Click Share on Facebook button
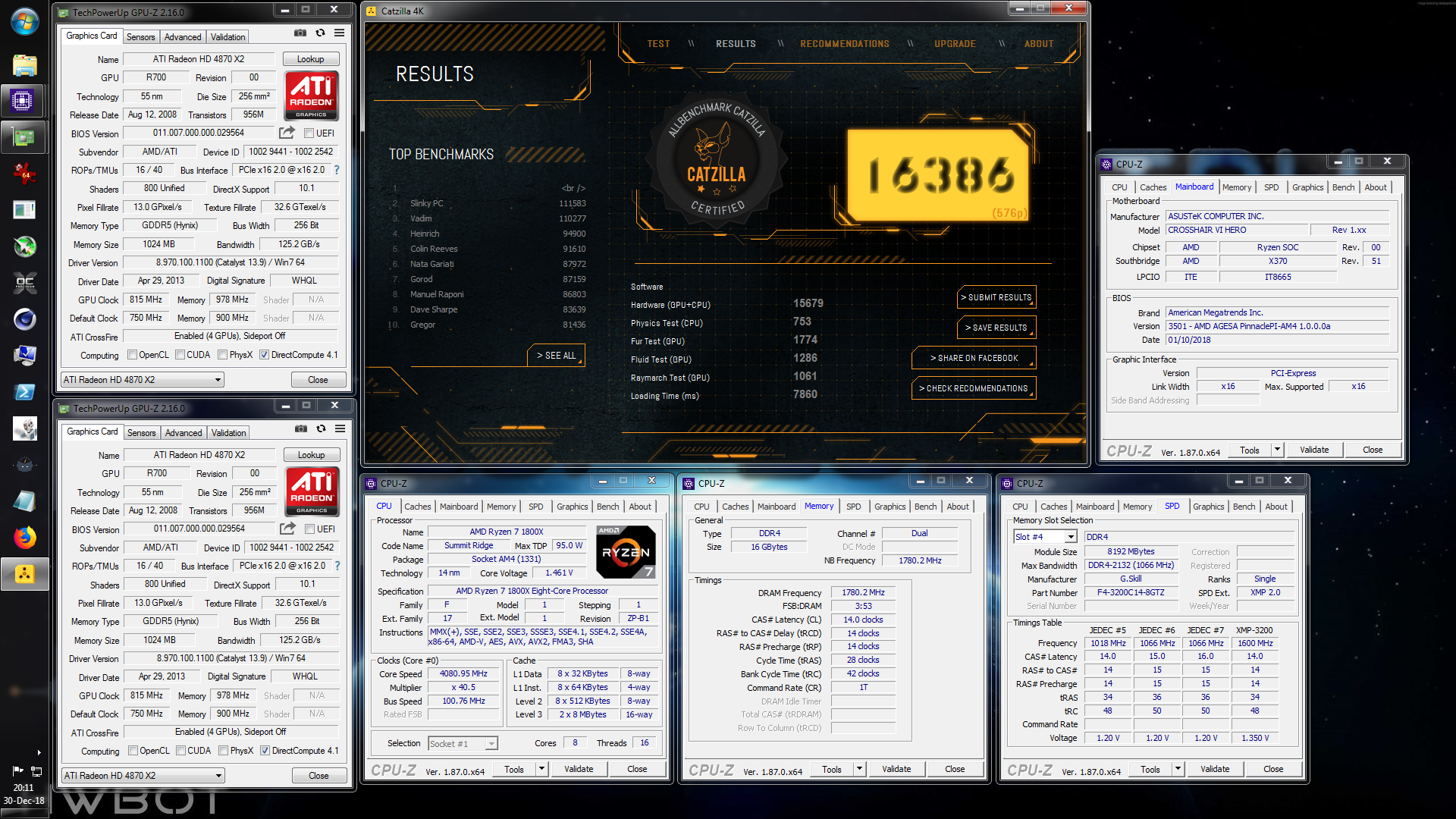Screen dimensions: 1456x819 pyautogui.click(x=974, y=358)
